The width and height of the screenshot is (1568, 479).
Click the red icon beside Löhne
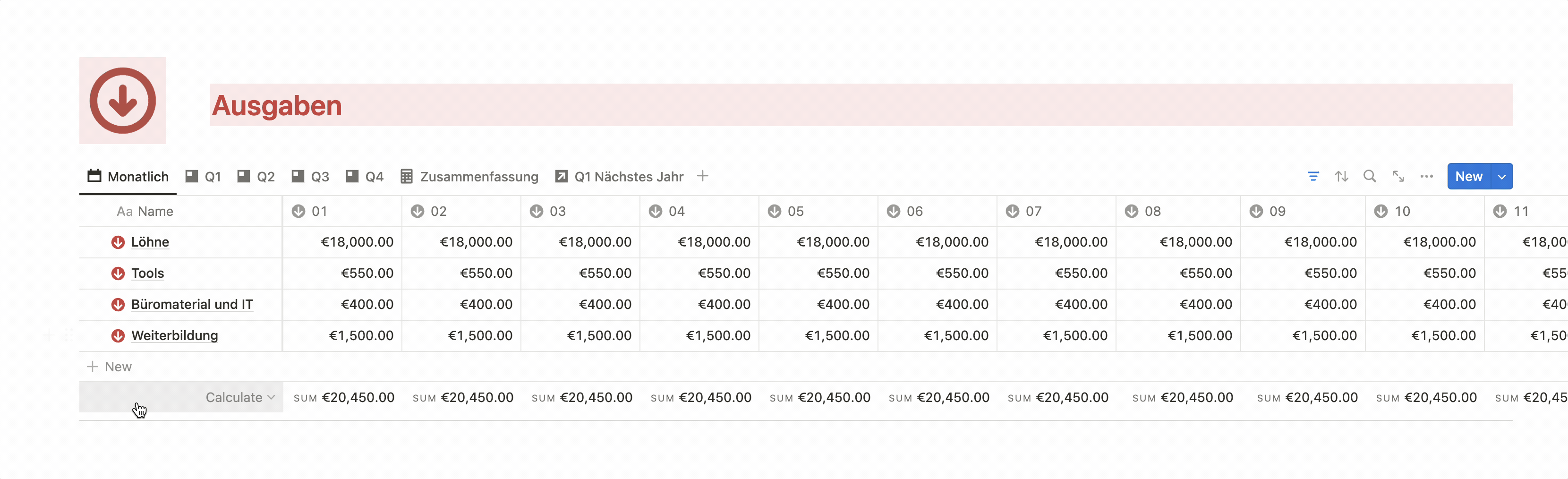pos(118,242)
